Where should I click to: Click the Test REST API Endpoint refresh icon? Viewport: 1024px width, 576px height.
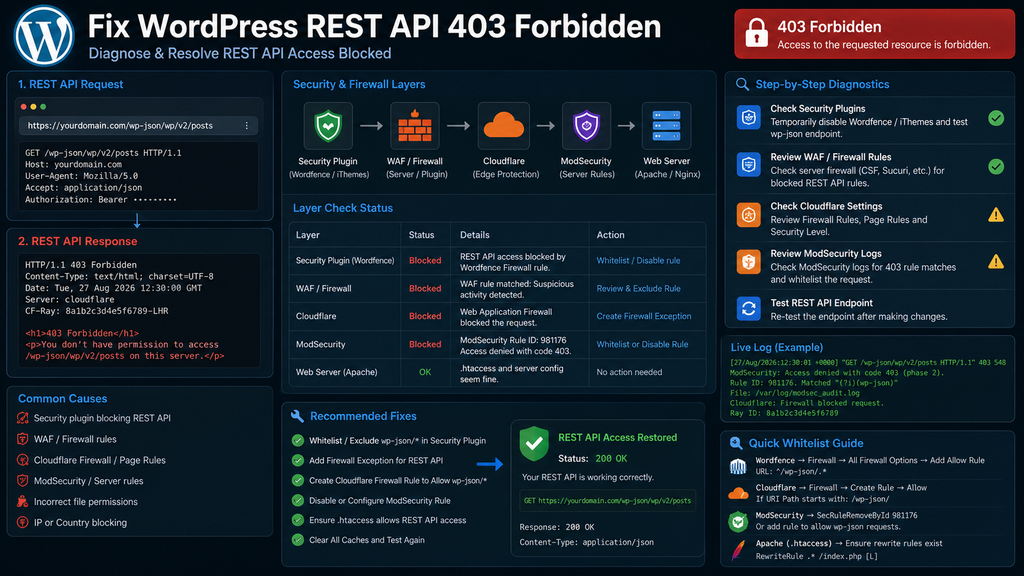748,308
